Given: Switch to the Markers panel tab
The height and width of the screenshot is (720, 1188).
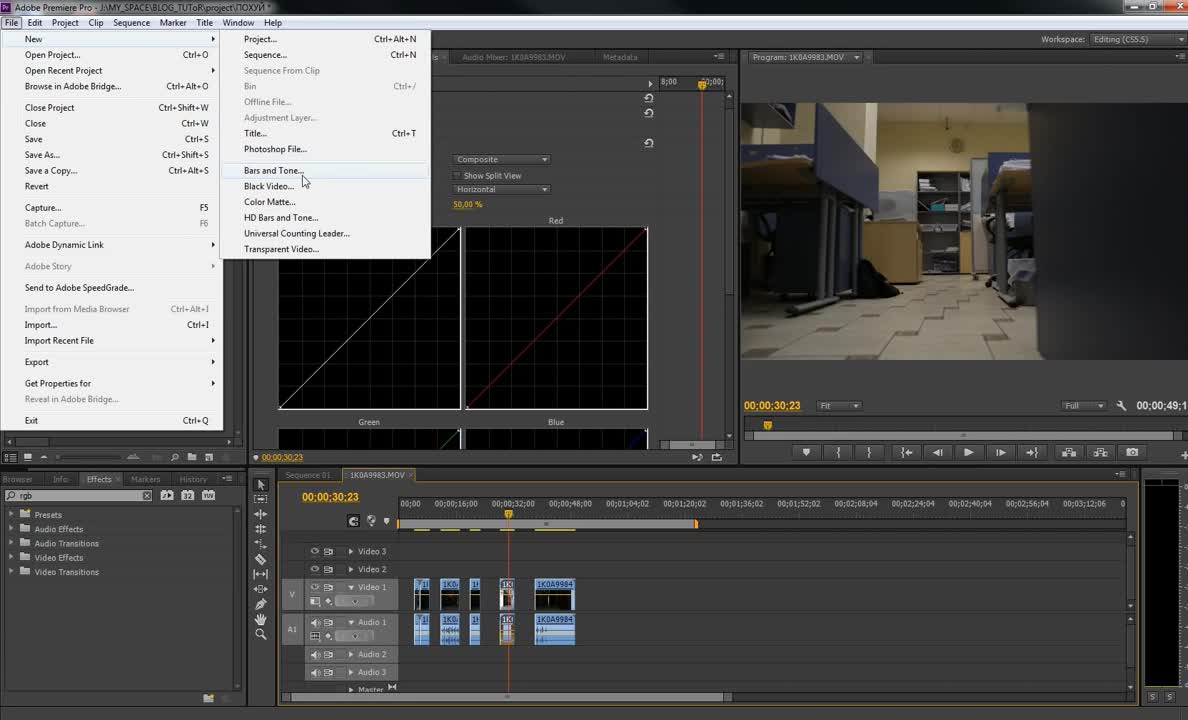Looking at the screenshot, I should pyautogui.click(x=145, y=479).
